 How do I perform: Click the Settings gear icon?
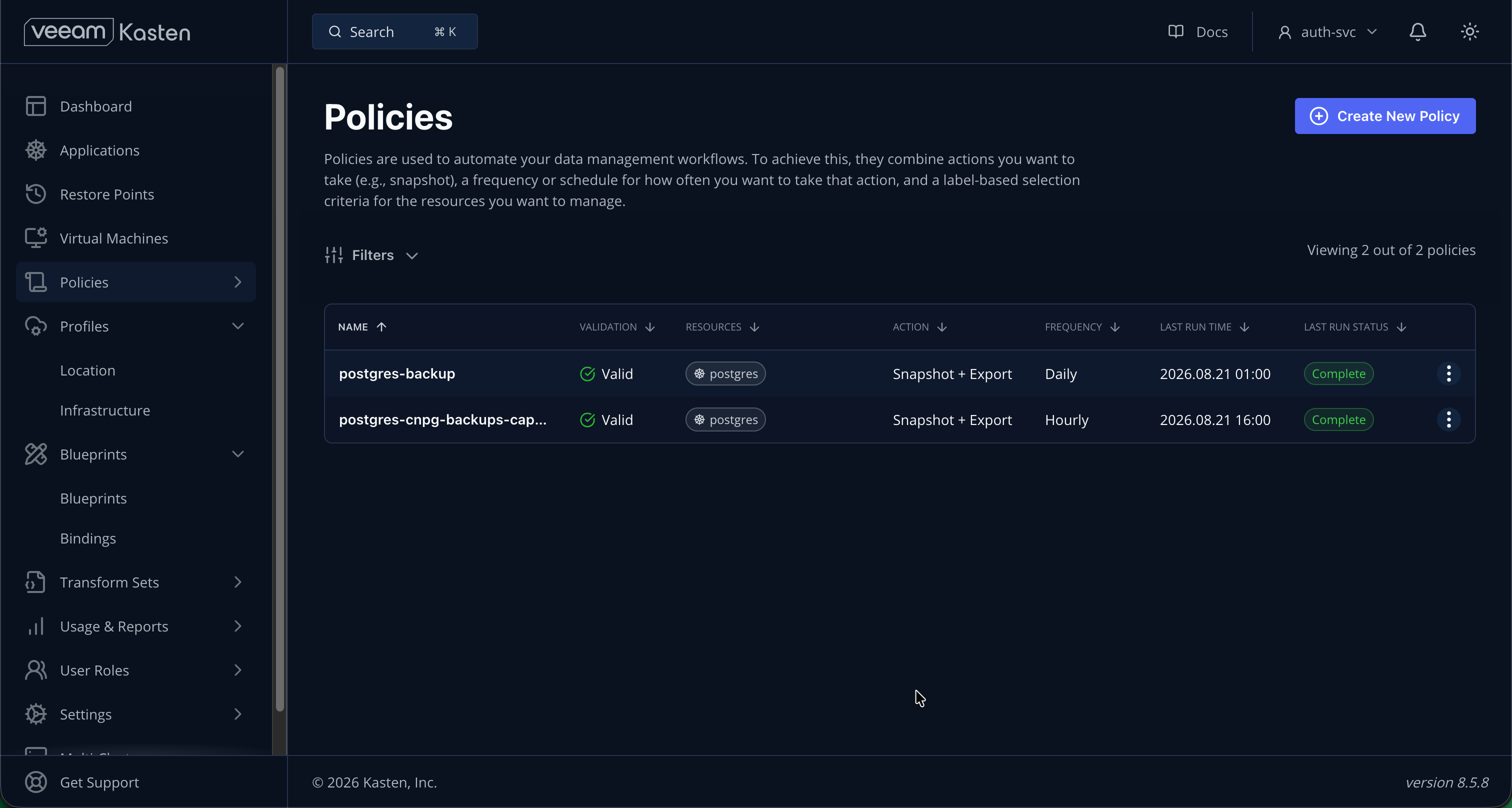(x=36, y=714)
